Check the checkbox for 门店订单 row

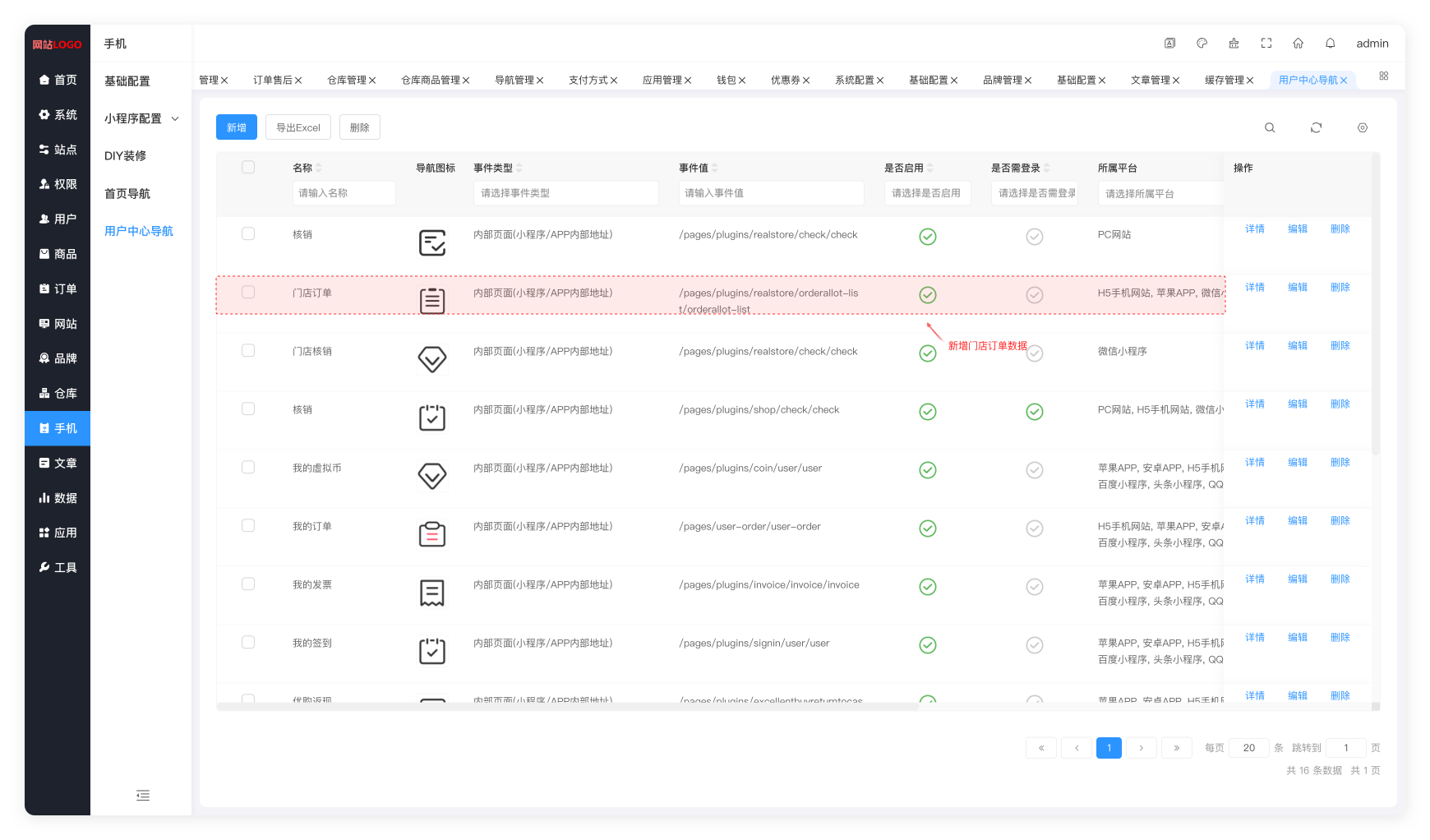(248, 293)
